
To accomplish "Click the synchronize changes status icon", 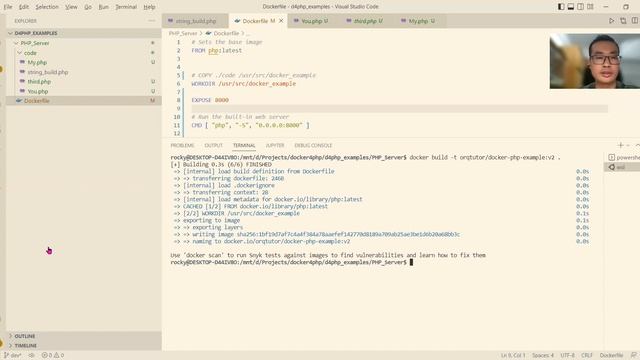I will [x=31, y=355].
